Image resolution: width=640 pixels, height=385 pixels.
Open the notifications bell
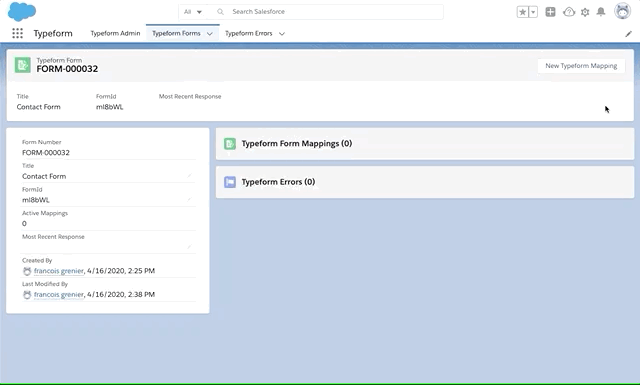601,12
